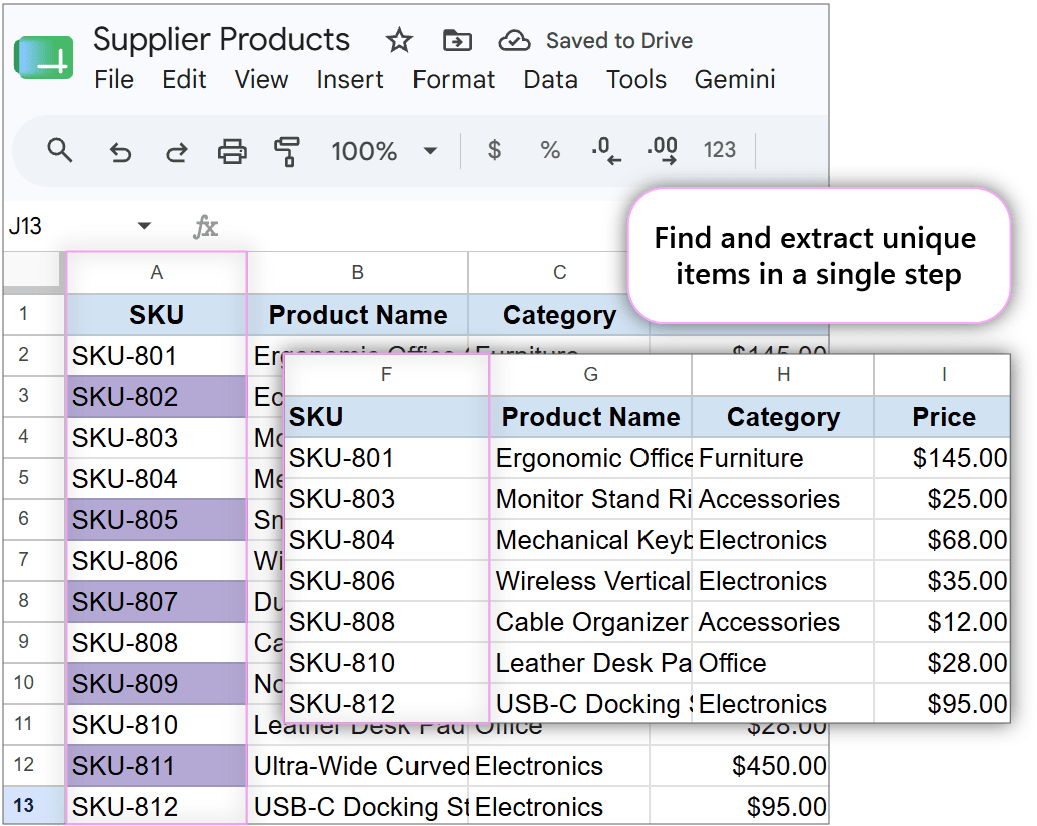Click the redo arrow

(176, 151)
